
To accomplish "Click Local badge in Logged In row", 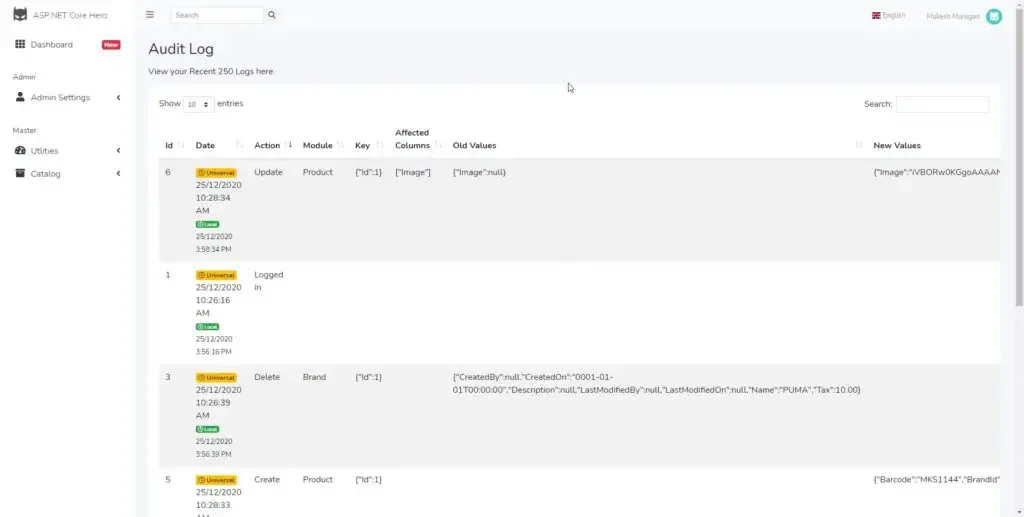I will click(x=208, y=327).
